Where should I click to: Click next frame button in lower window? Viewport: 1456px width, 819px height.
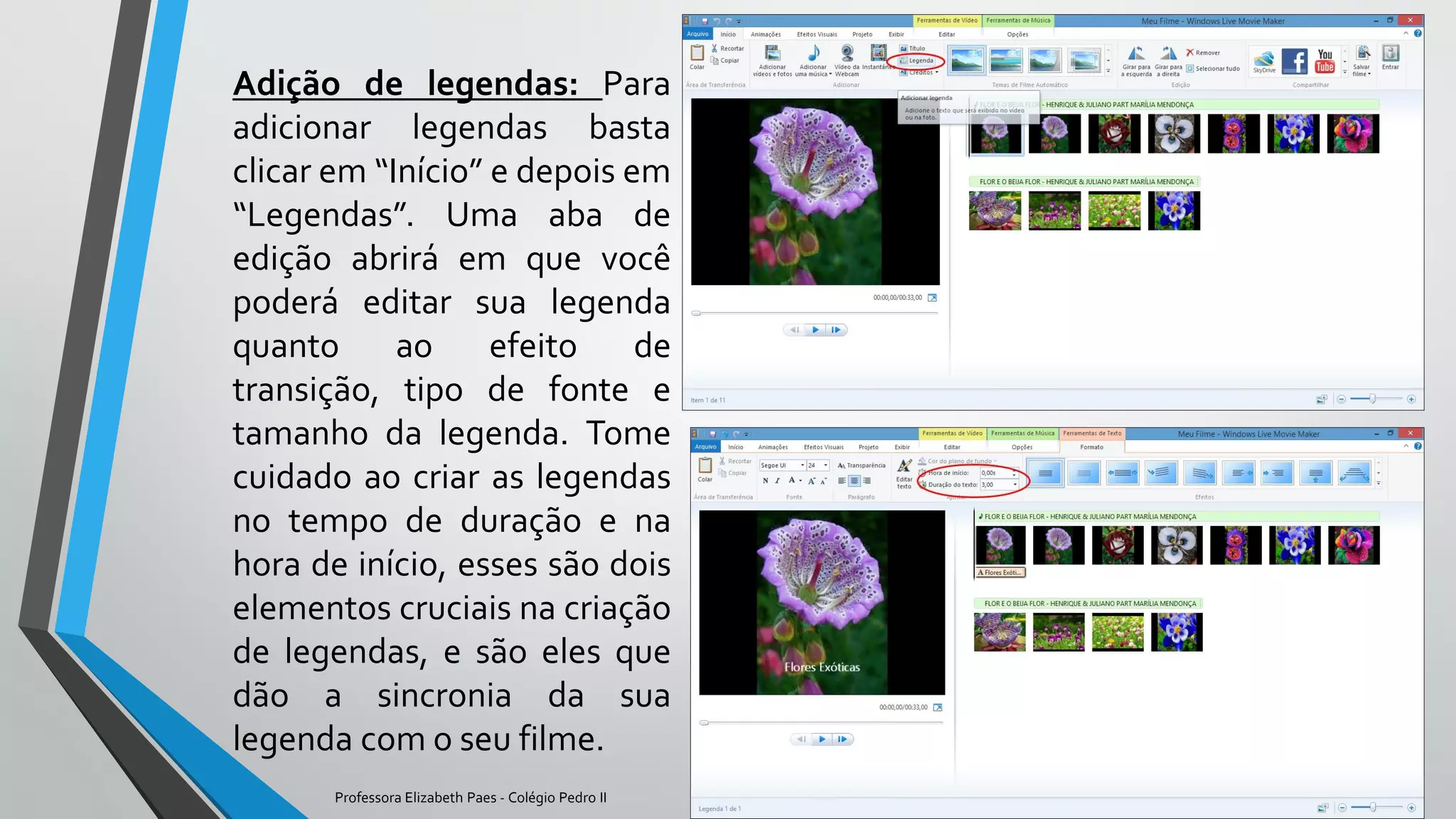pos(842,739)
